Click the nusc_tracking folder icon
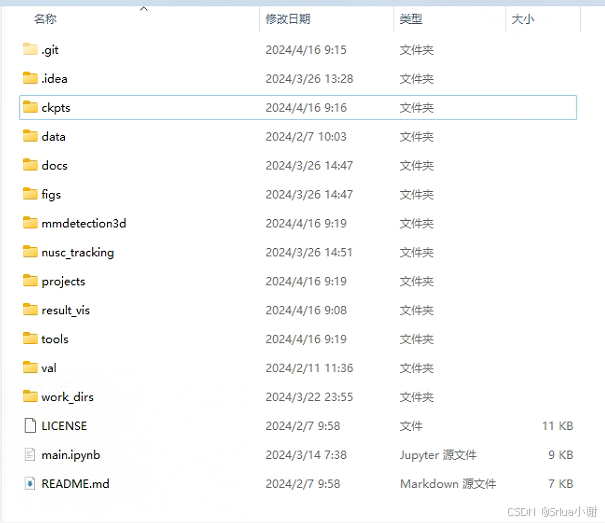 click(x=30, y=252)
